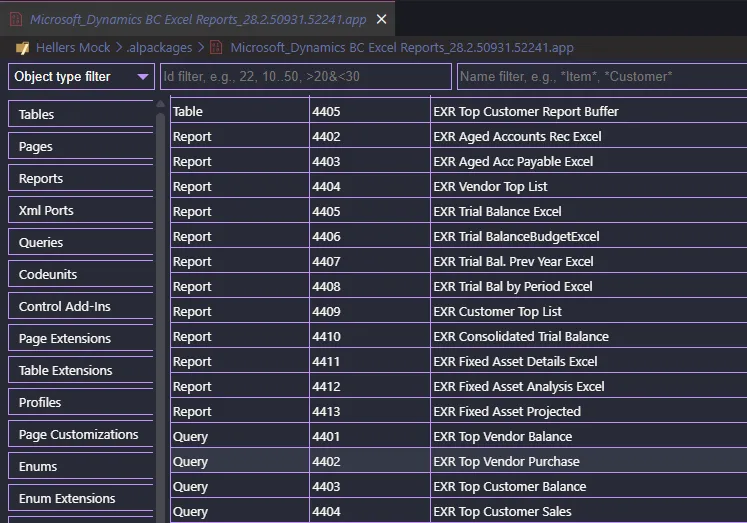Filter by Enum Extensions
This screenshot has height=523, width=747.
tap(81, 498)
